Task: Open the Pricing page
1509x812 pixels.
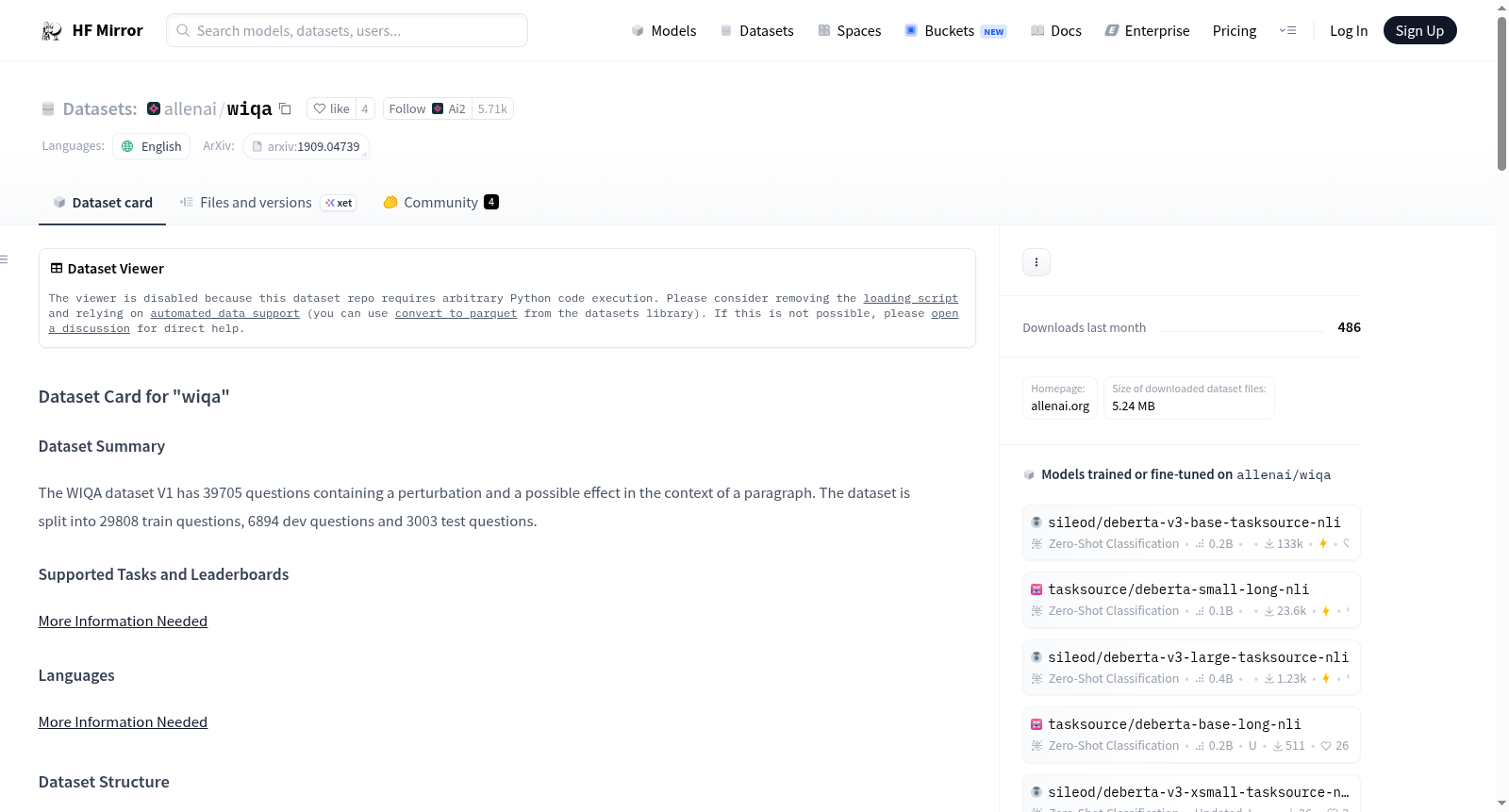Action: point(1235,30)
